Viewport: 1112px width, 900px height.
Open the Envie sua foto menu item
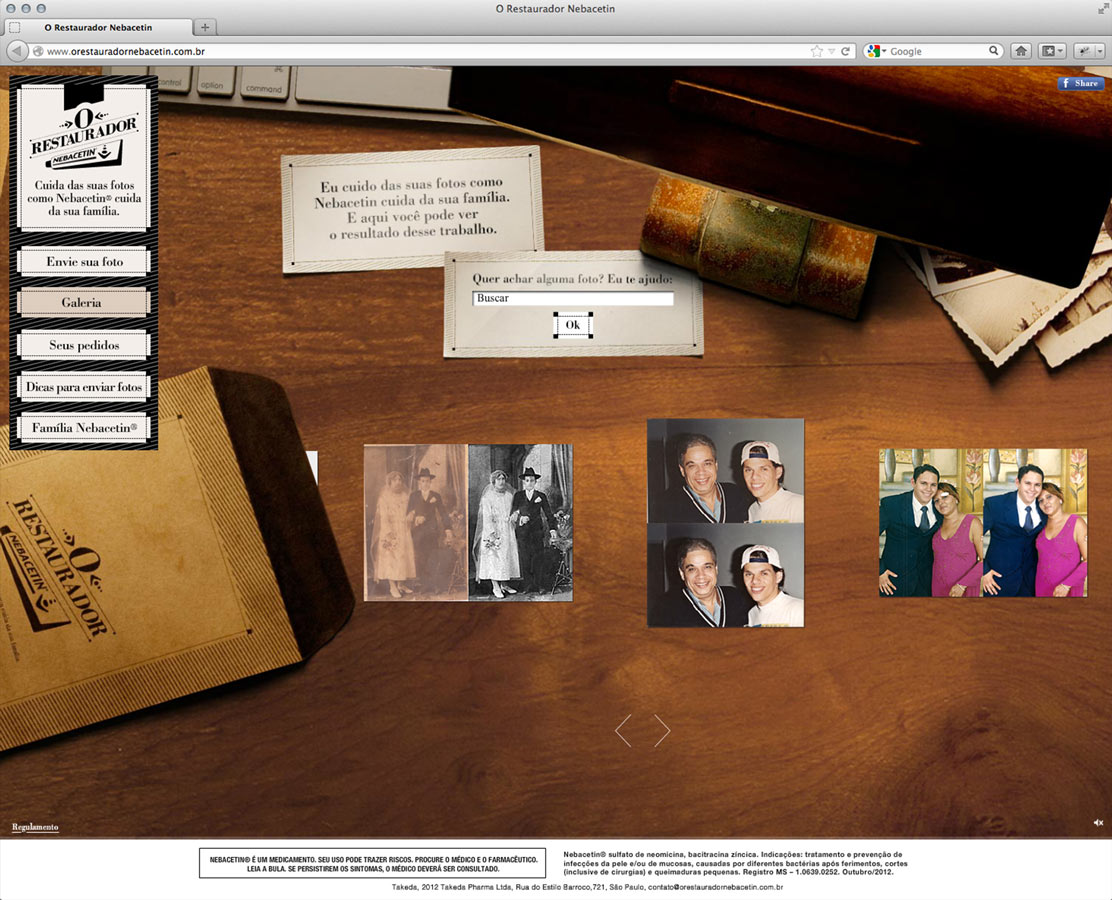84,262
